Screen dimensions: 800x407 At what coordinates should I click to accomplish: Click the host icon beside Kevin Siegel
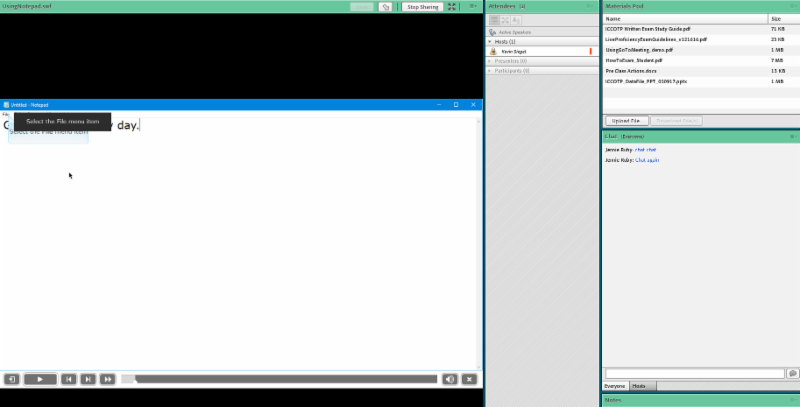pyautogui.click(x=493, y=52)
